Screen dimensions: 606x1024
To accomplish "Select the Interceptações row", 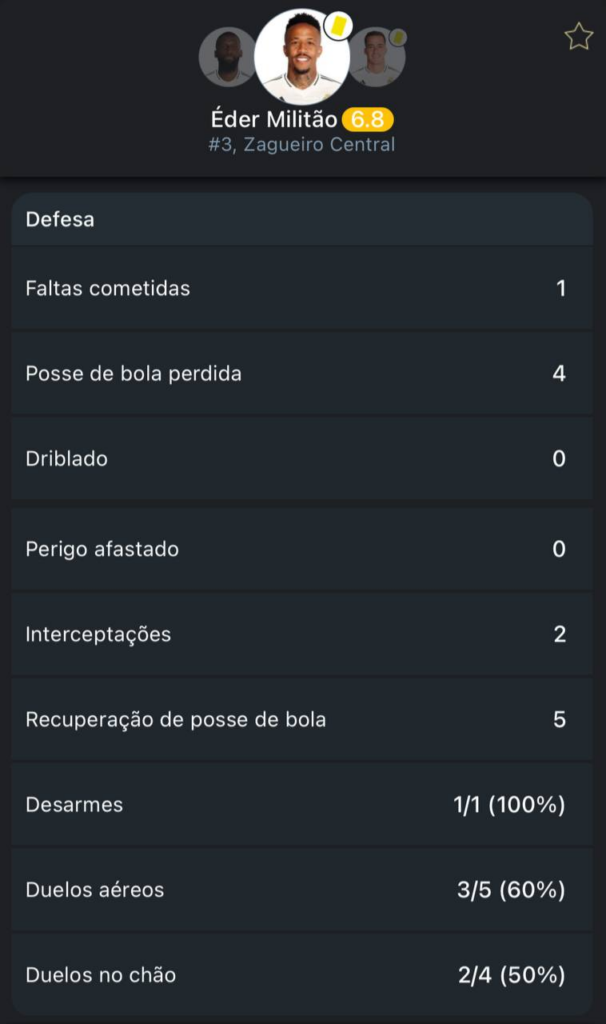I will pos(302,634).
